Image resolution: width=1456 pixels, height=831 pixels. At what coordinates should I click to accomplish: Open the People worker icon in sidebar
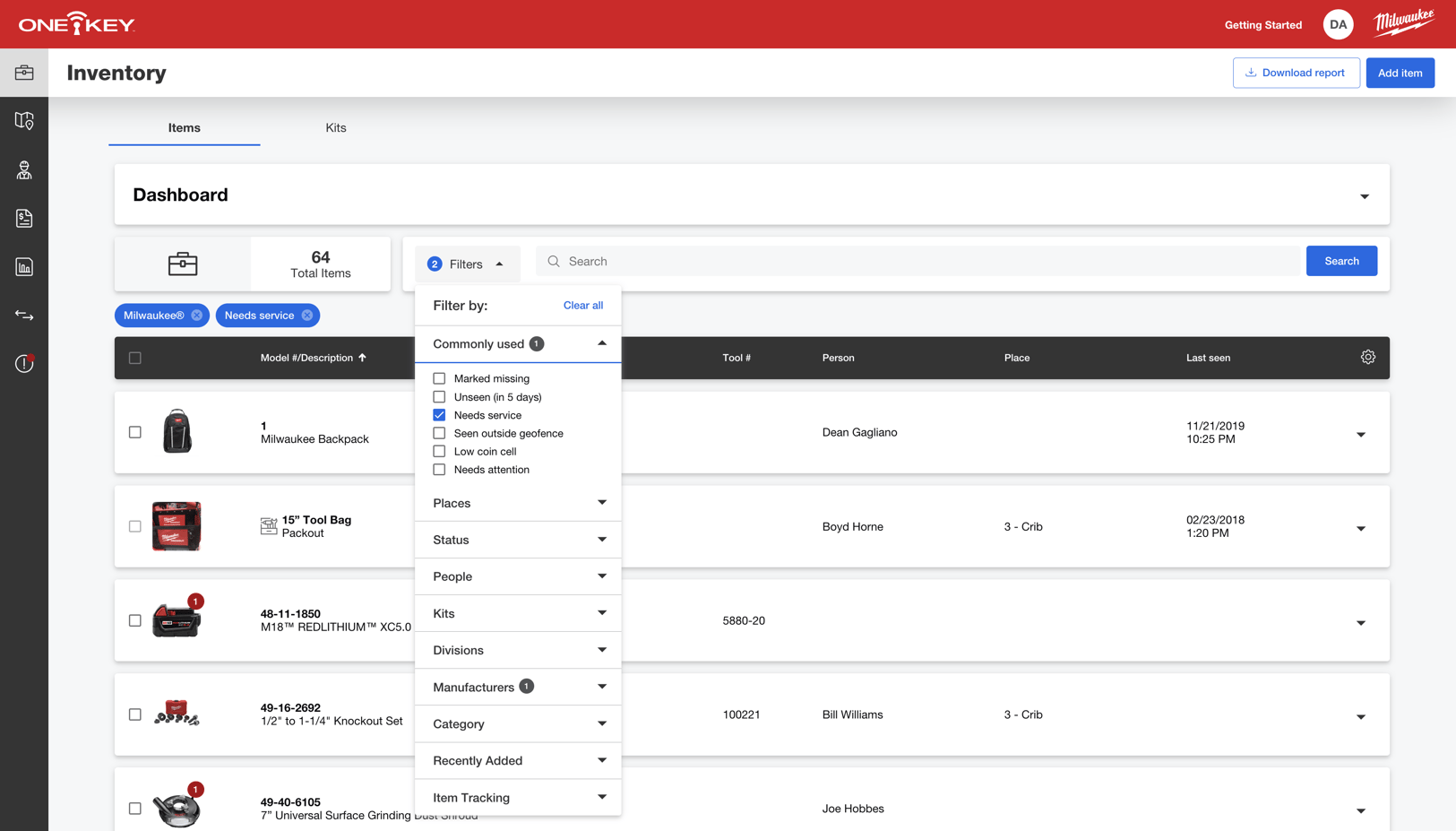coord(24,169)
